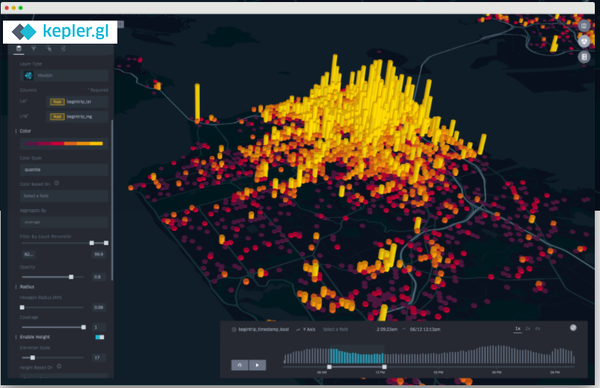Viewport: 600px width, 388px height.
Task: Open Color Based On Select a field dropdown
Action: (x=64, y=196)
